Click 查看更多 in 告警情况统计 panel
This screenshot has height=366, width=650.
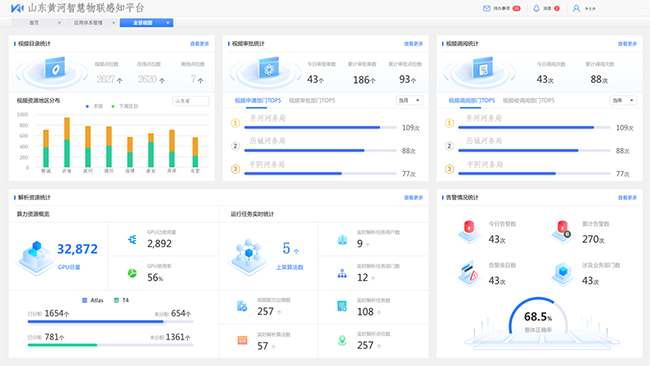click(627, 198)
